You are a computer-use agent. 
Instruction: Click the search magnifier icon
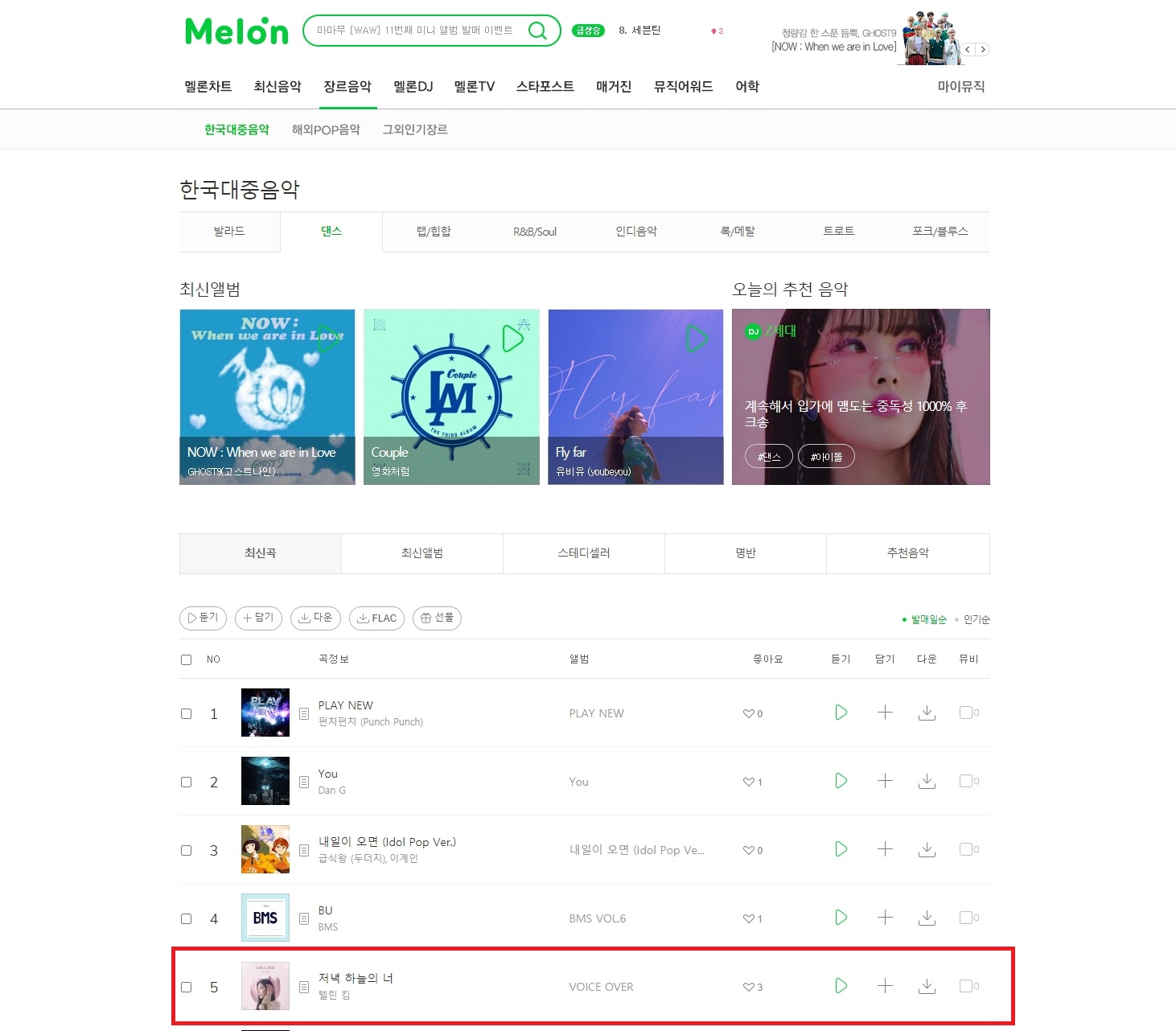tap(537, 31)
